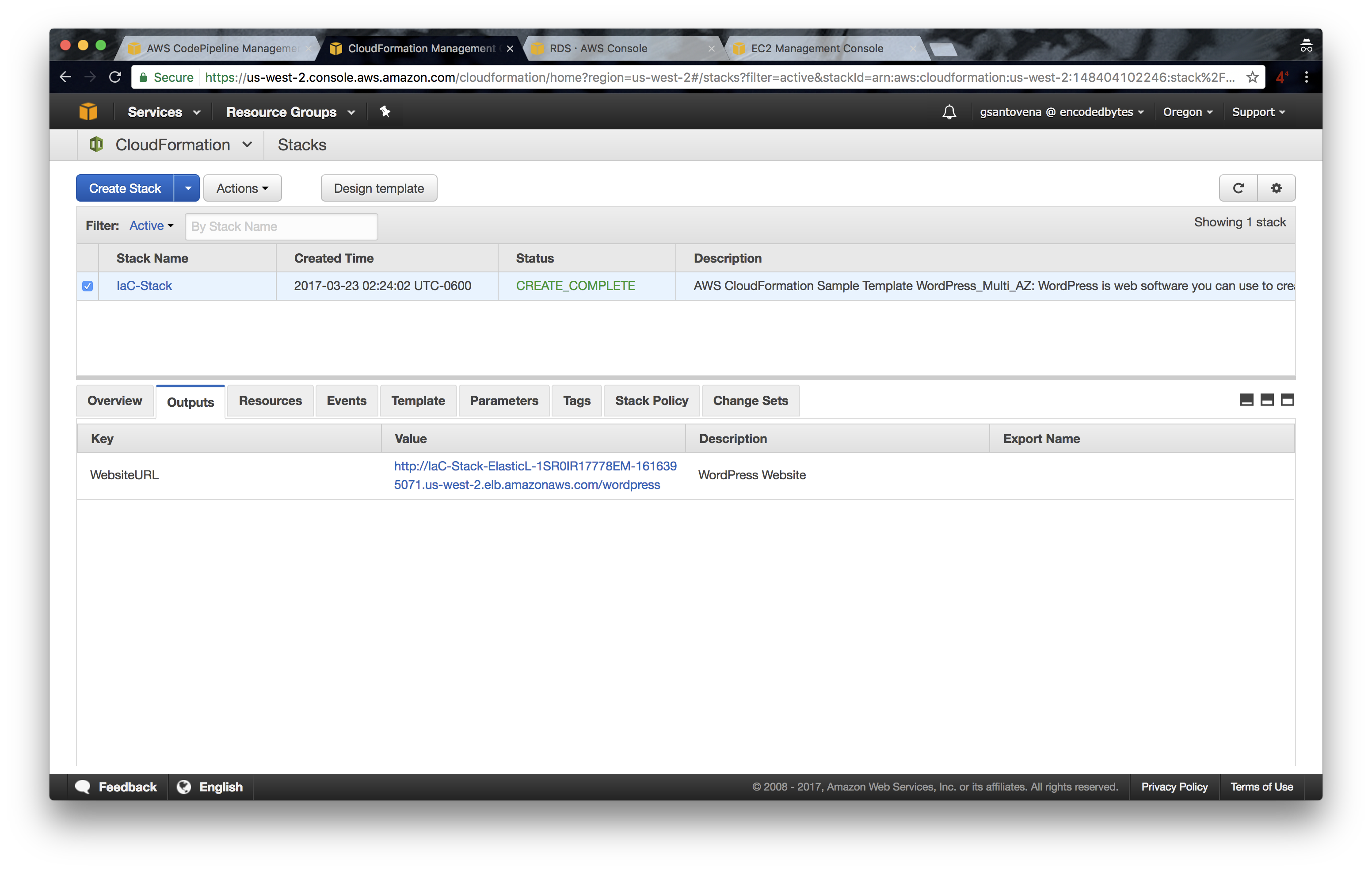Click the By Stack Name filter field
This screenshot has width=1372, height=871.
[281, 226]
